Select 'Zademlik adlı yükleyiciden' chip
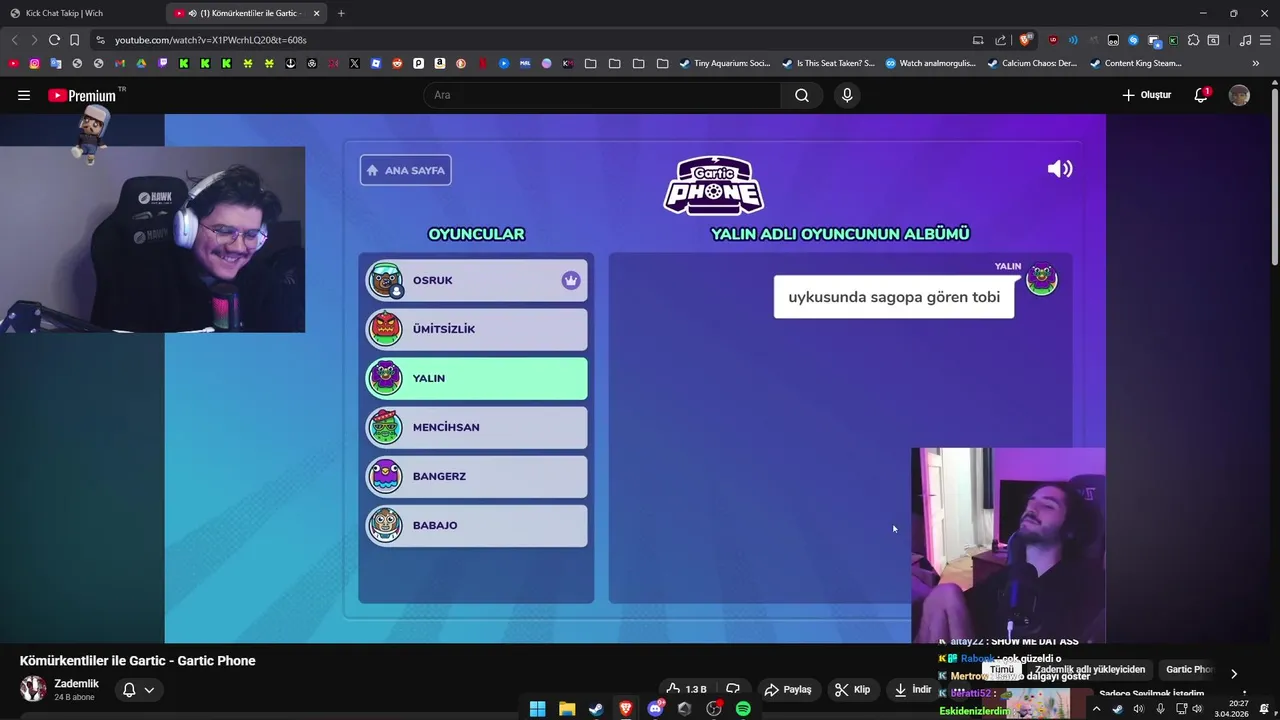The image size is (1280, 720). pyautogui.click(x=1089, y=670)
